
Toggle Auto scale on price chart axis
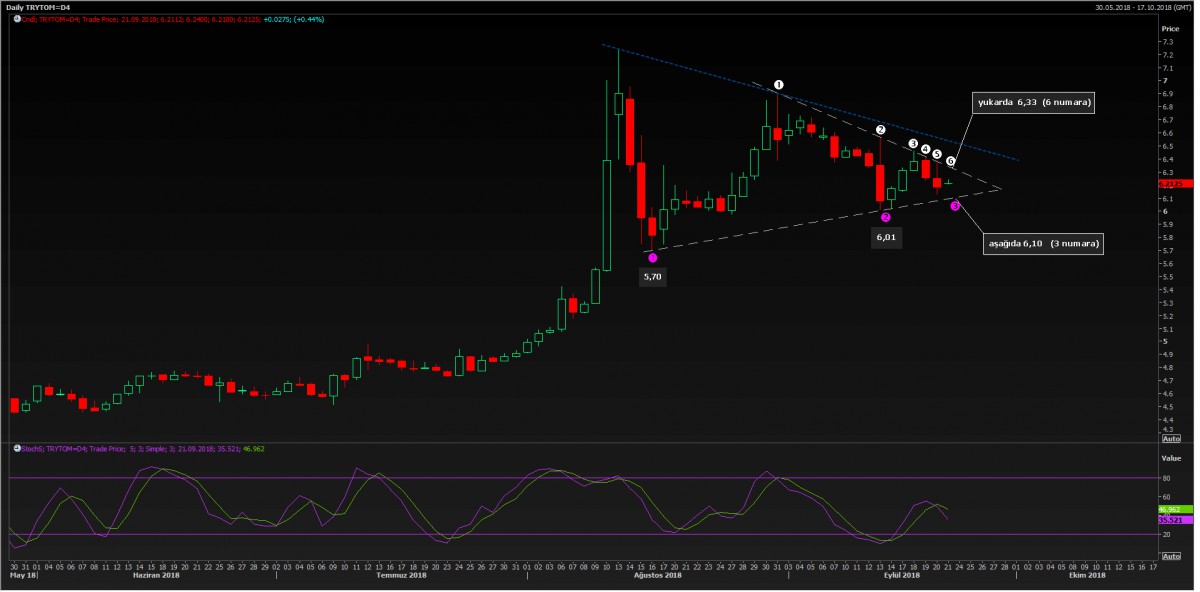1170,438
